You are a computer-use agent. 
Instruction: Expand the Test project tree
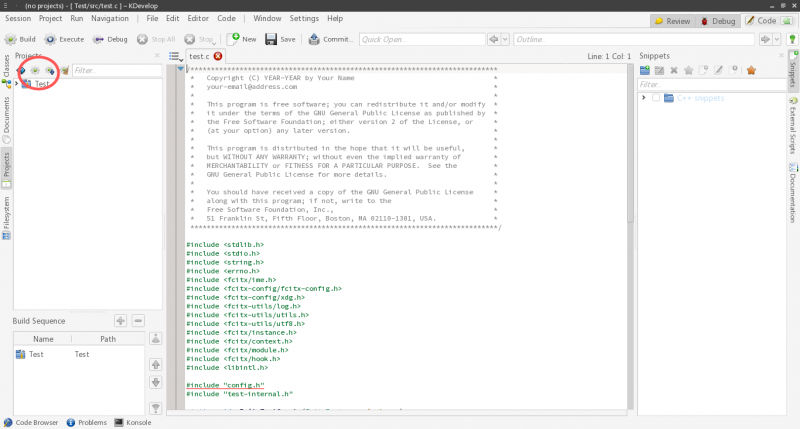point(17,84)
